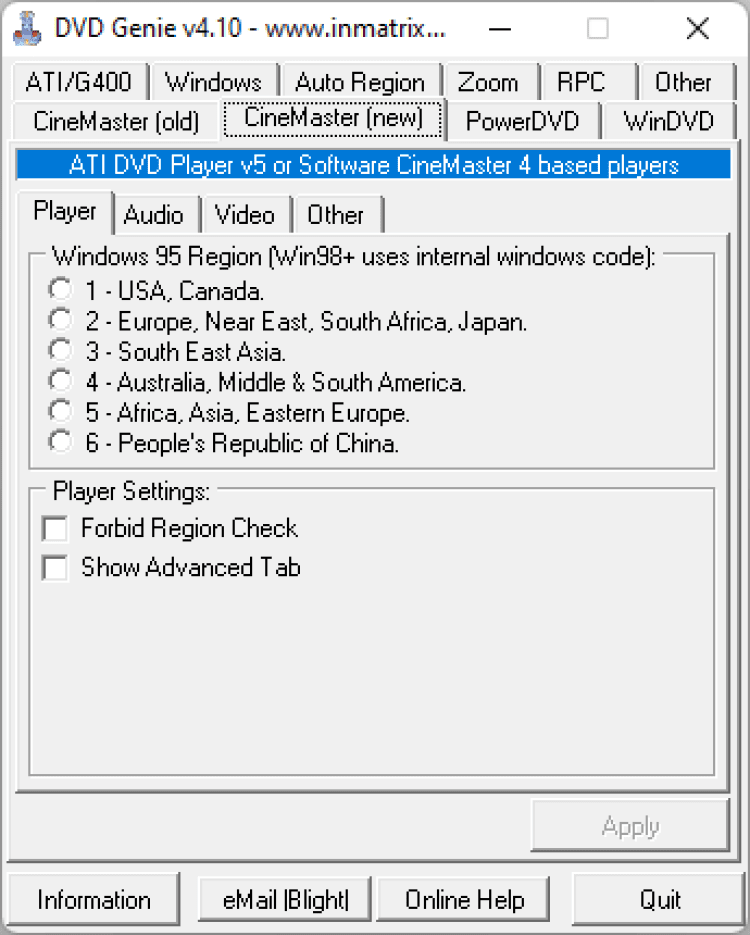This screenshot has width=750, height=935.
Task: Click the blue ATI DVD Player v5 header
Action: pos(373,165)
